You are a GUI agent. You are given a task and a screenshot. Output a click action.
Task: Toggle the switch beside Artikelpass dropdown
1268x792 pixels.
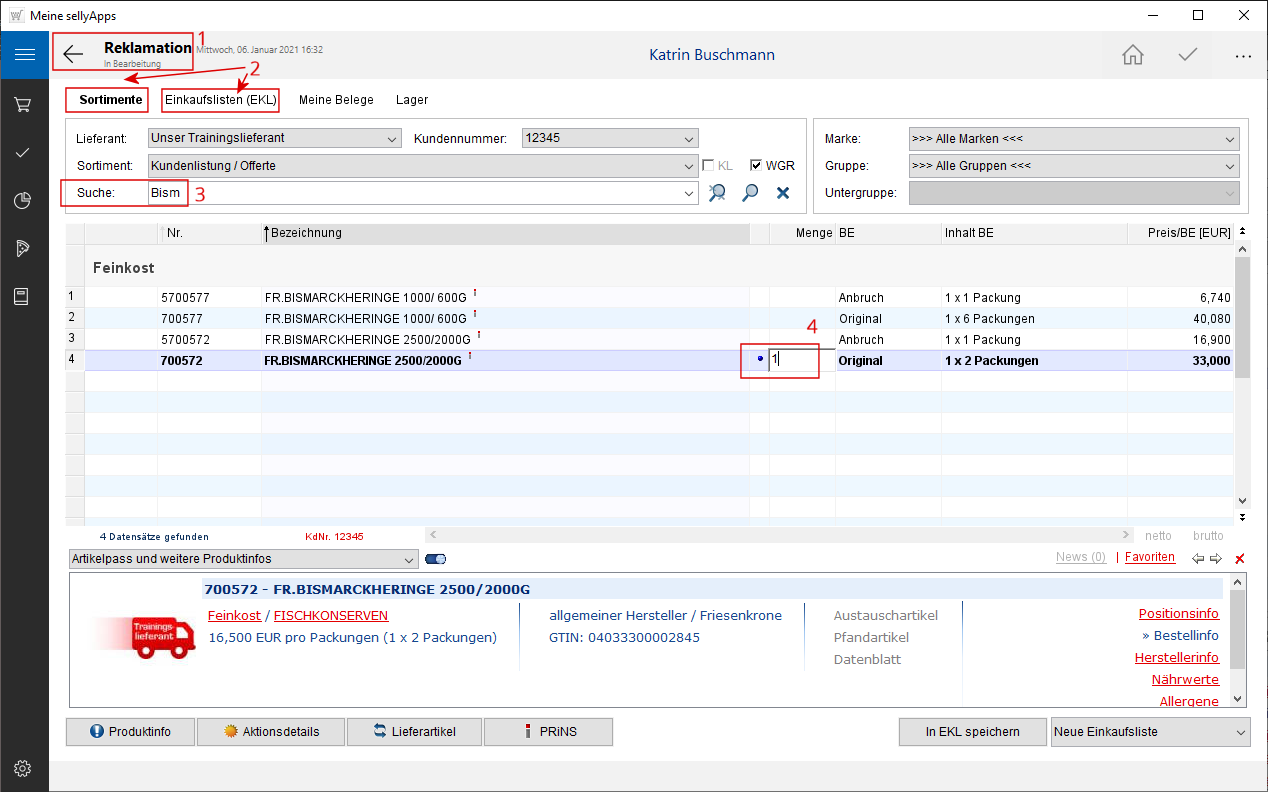click(x=435, y=559)
